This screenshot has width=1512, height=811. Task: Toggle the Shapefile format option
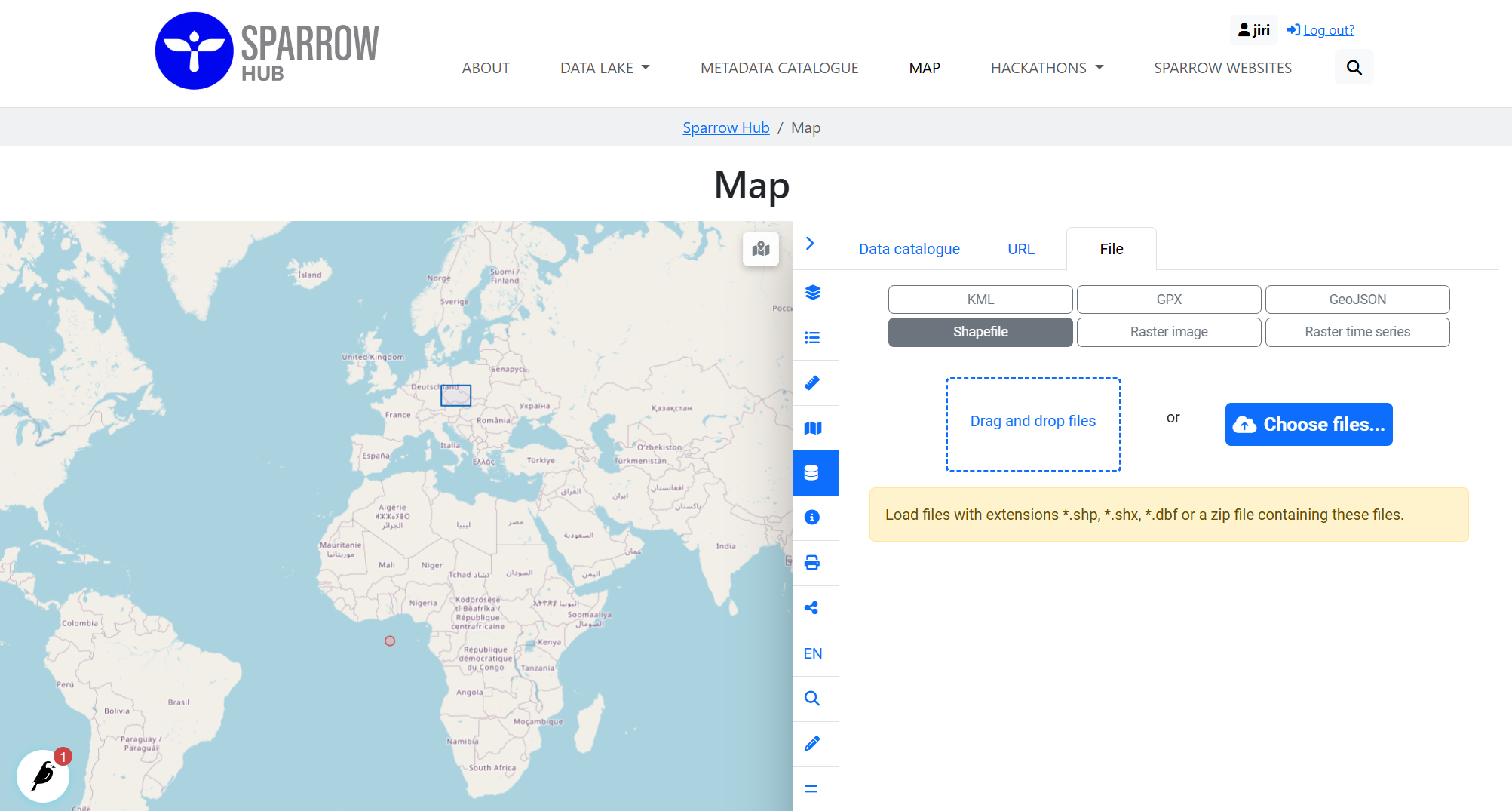click(x=980, y=332)
